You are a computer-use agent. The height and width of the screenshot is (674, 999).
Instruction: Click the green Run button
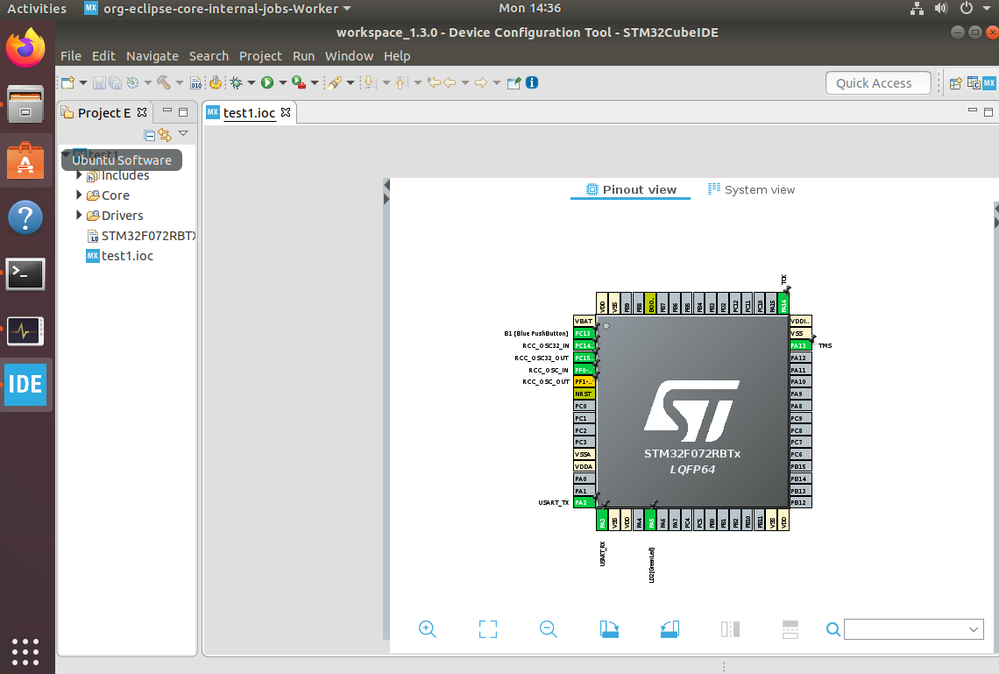tap(267, 83)
